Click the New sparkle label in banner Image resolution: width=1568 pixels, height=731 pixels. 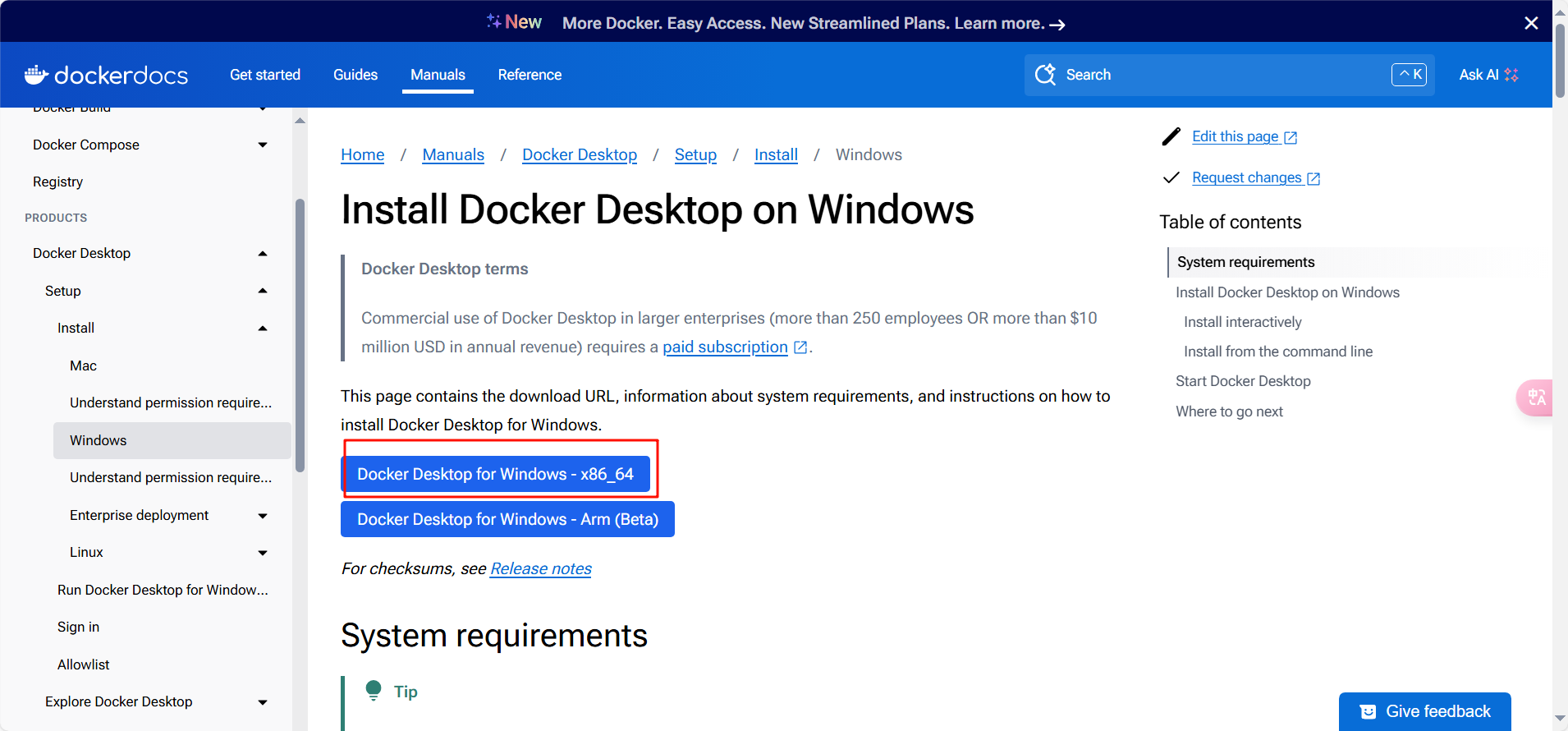pyautogui.click(x=514, y=22)
